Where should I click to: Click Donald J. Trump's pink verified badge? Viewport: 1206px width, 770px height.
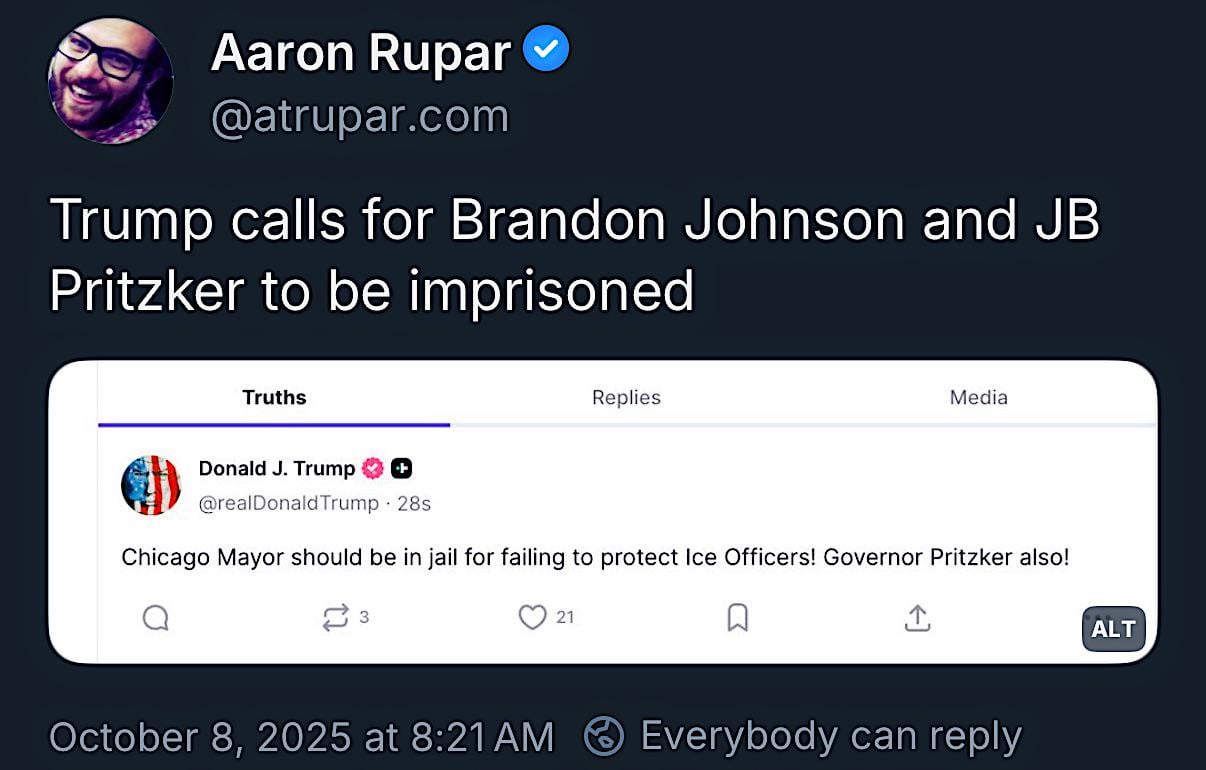click(373, 468)
